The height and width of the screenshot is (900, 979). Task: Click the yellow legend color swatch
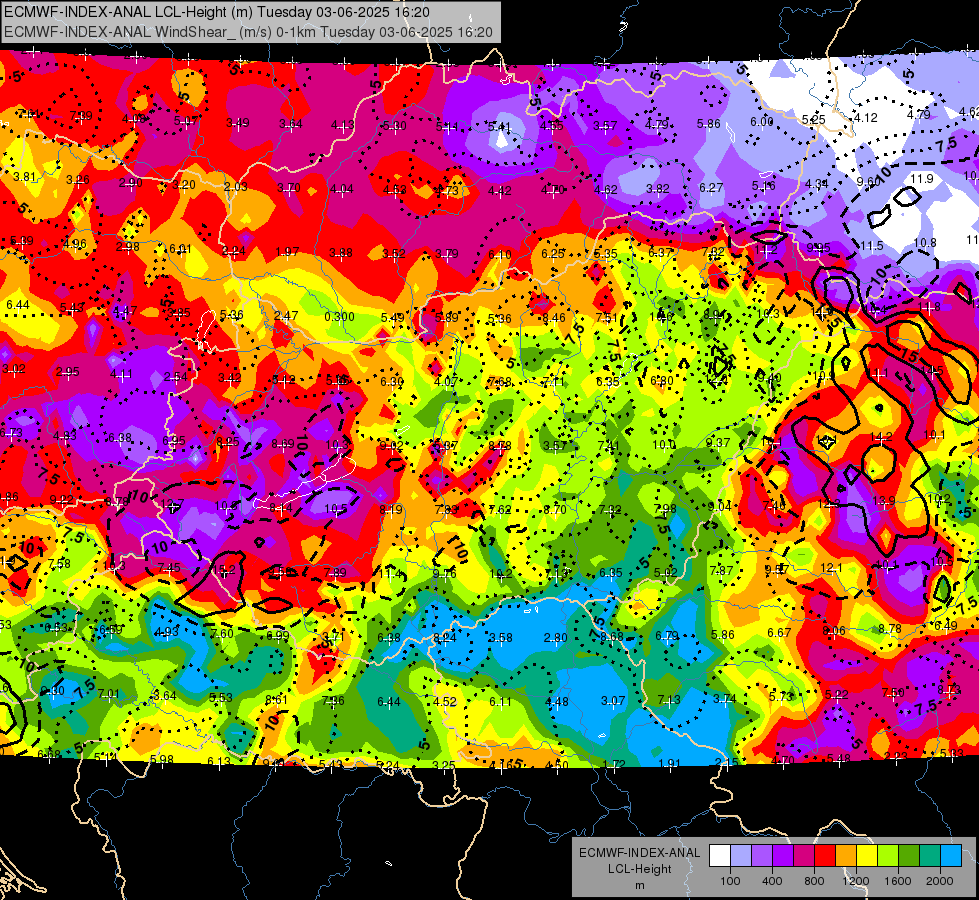867,856
